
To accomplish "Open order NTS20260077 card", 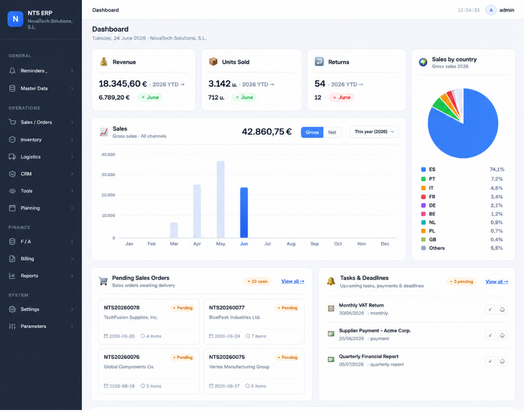I will 254,322.
